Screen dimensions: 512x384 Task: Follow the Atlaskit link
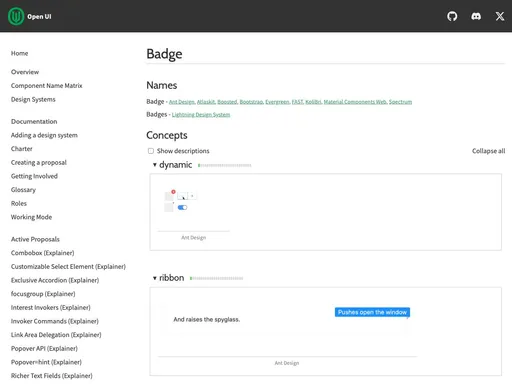click(x=206, y=102)
